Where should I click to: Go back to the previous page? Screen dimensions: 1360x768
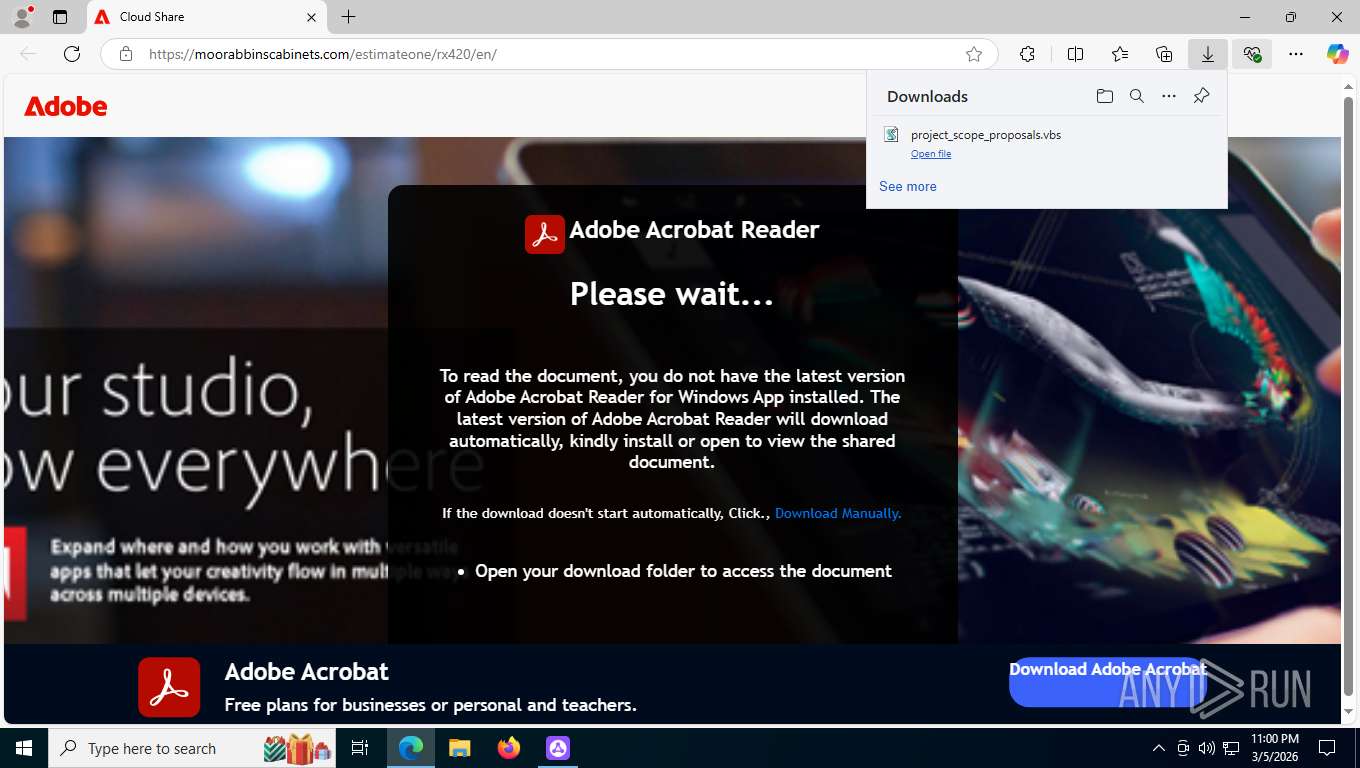(28, 54)
